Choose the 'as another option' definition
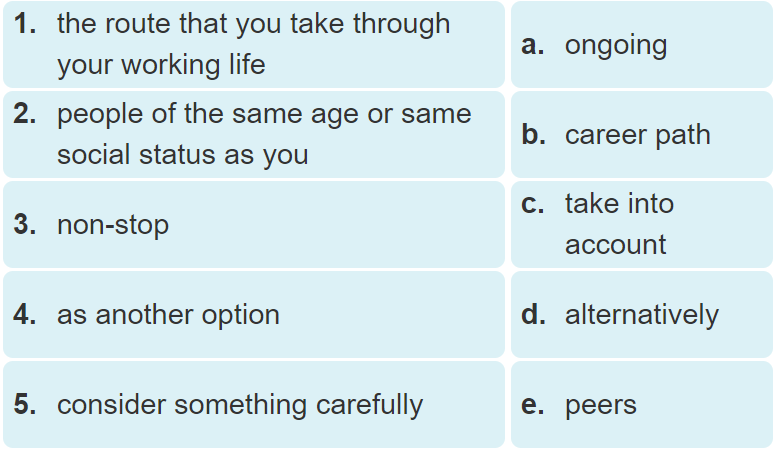 (x=254, y=315)
